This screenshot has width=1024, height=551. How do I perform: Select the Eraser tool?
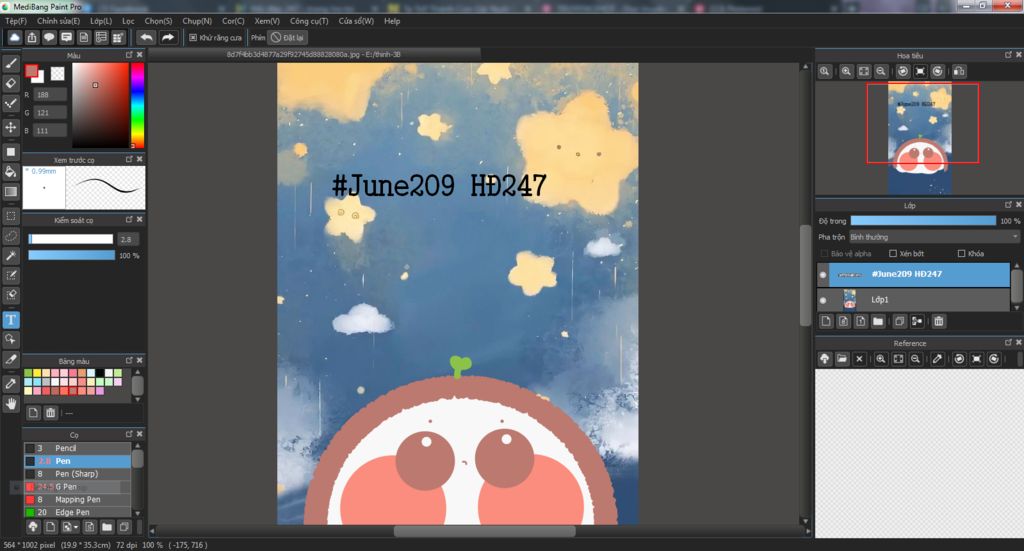click(x=10, y=84)
